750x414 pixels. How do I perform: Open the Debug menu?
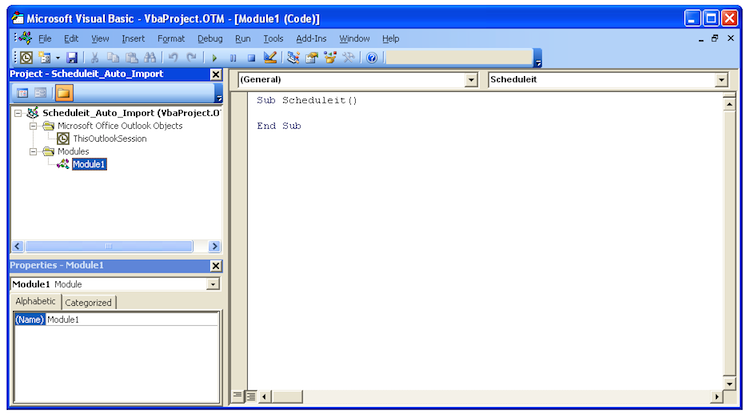[210, 39]
